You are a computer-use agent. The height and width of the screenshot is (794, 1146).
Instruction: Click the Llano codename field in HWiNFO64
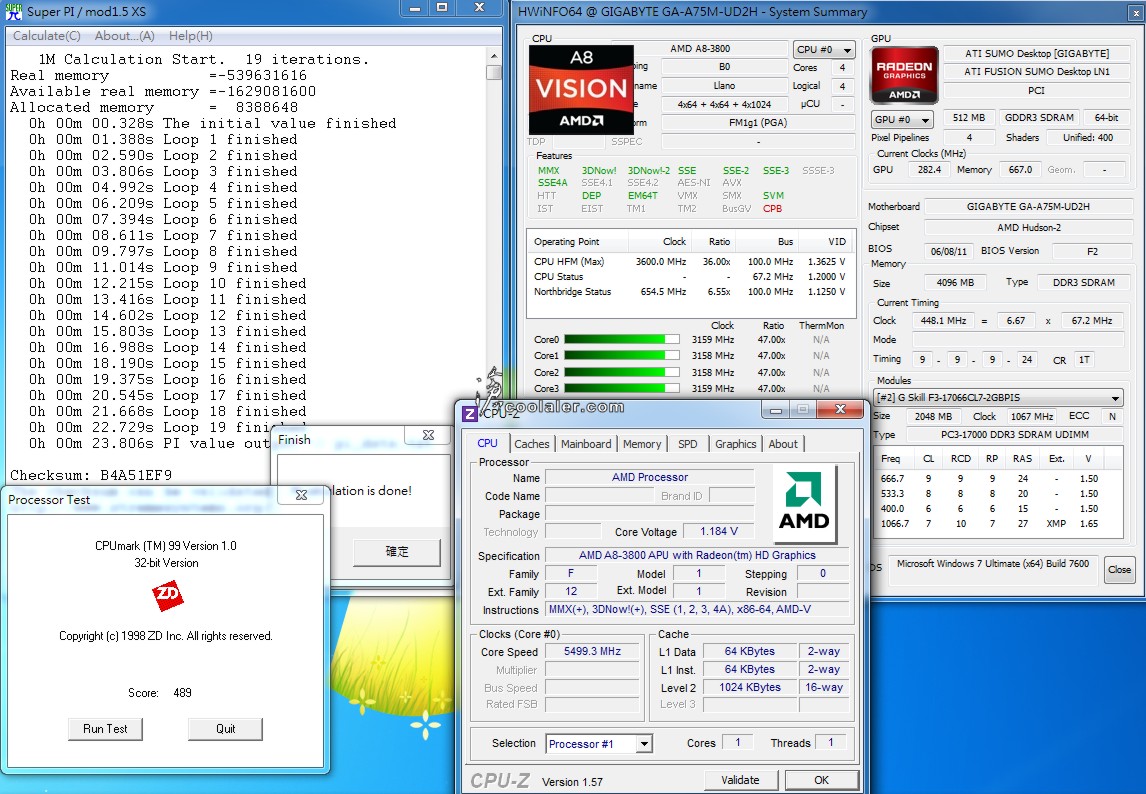click(724, 86)
